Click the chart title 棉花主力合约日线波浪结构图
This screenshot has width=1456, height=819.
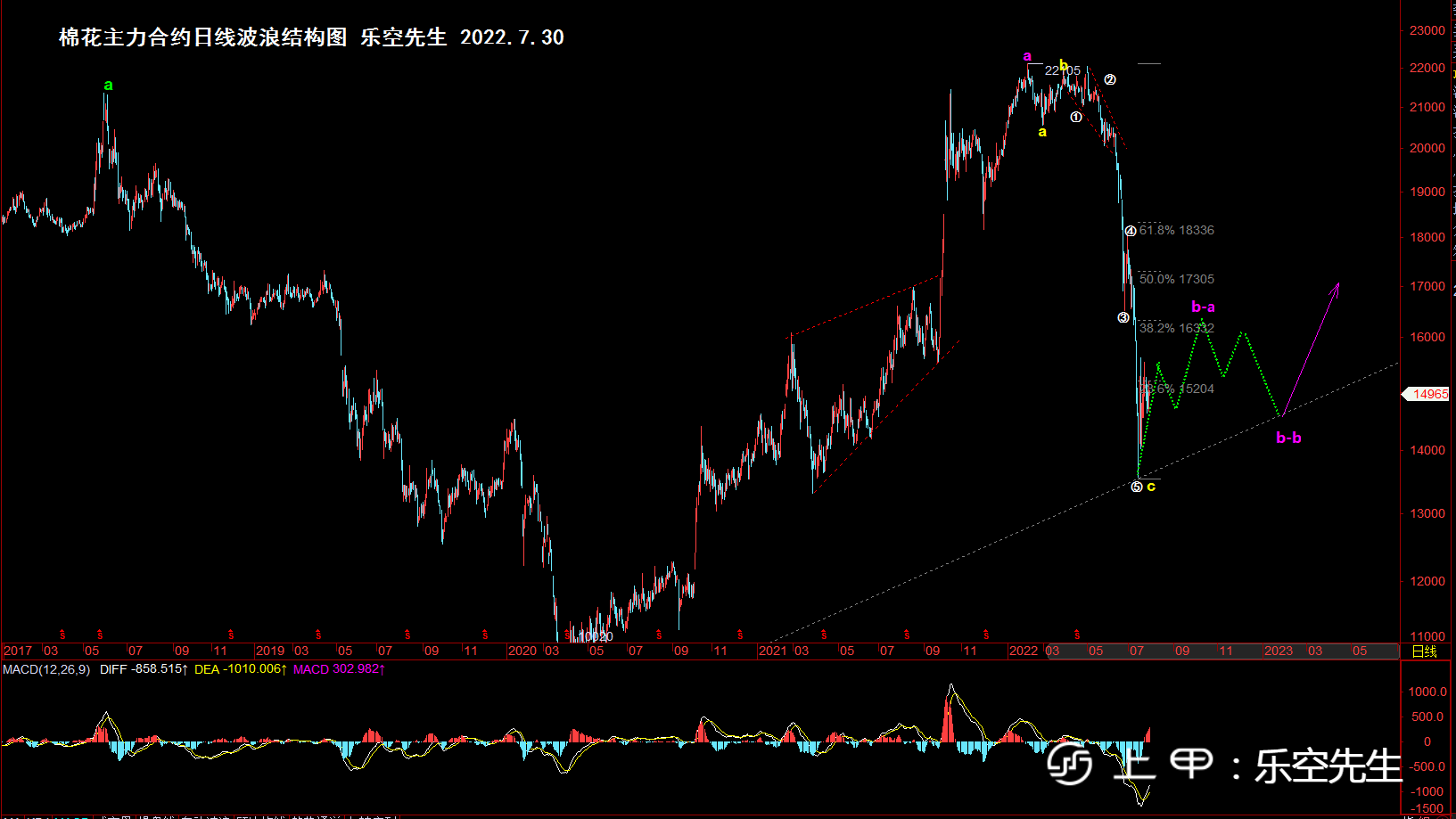pyautogui.click(x=202, y=37)
